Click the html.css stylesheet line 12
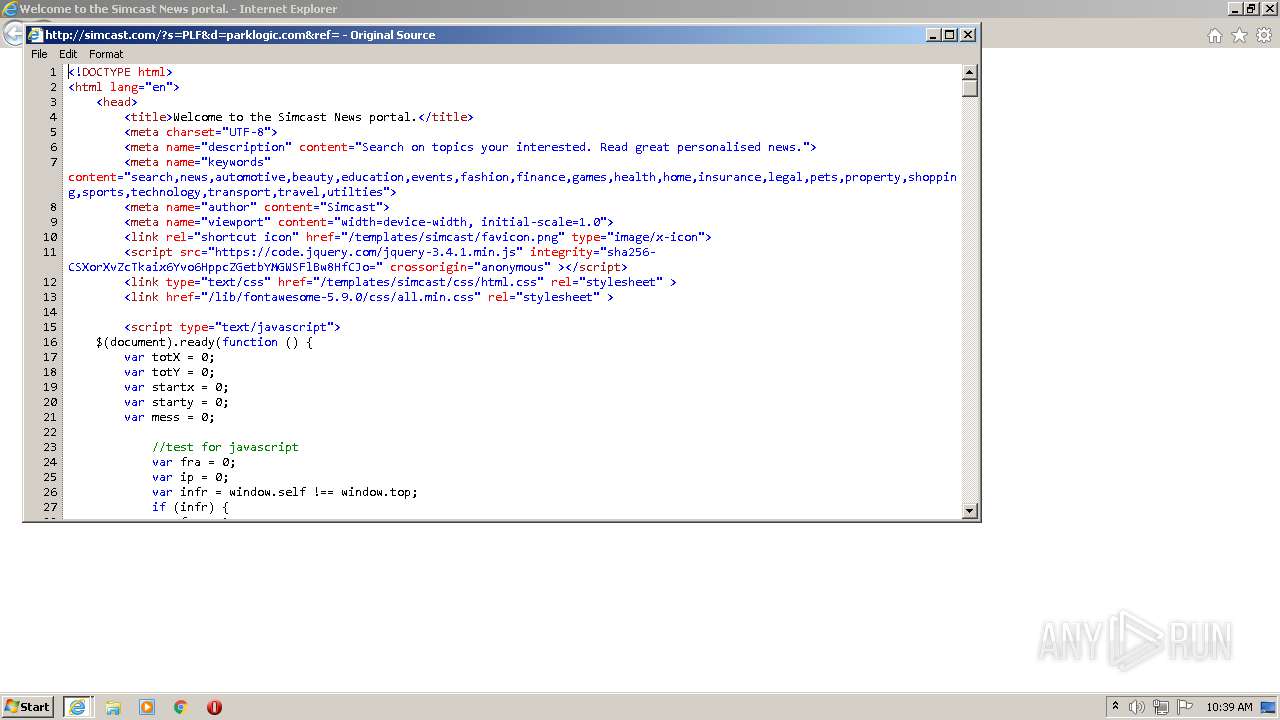 coord(400,282)
